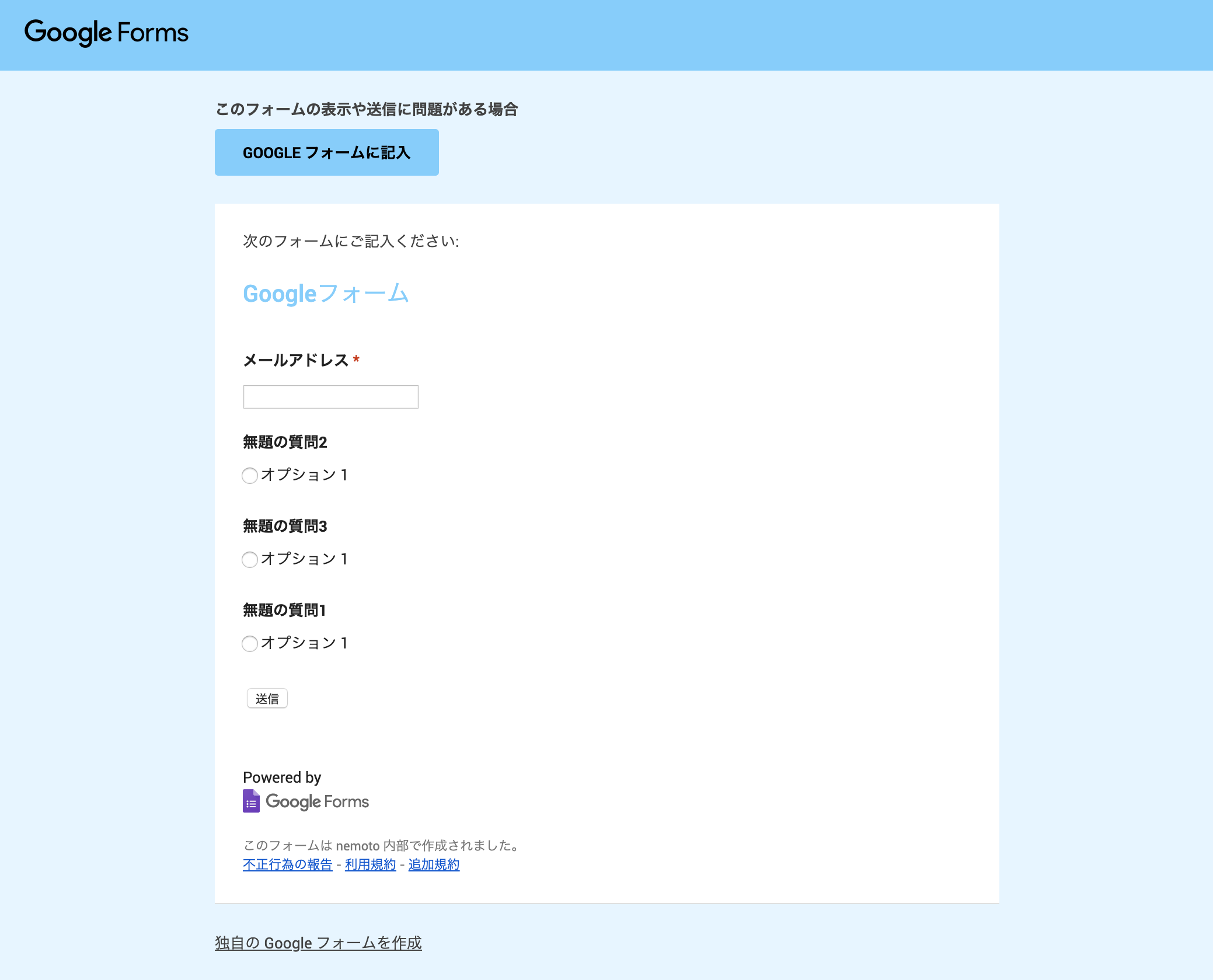Image resolution: width=1213 pixels, height=980 pixels.
Task: Open the Googleフォーム title link
Action: coord(326,294)
